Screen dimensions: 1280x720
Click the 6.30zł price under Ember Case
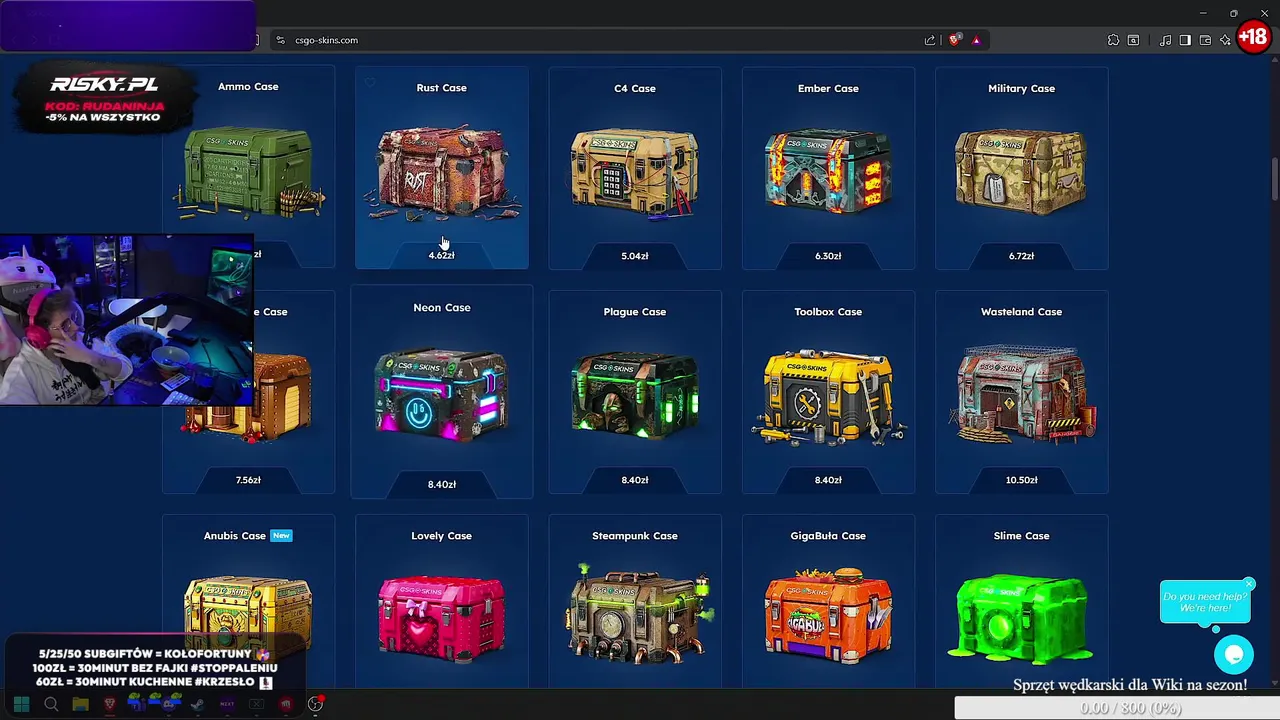pyautogui.click(x=828, y=256)
